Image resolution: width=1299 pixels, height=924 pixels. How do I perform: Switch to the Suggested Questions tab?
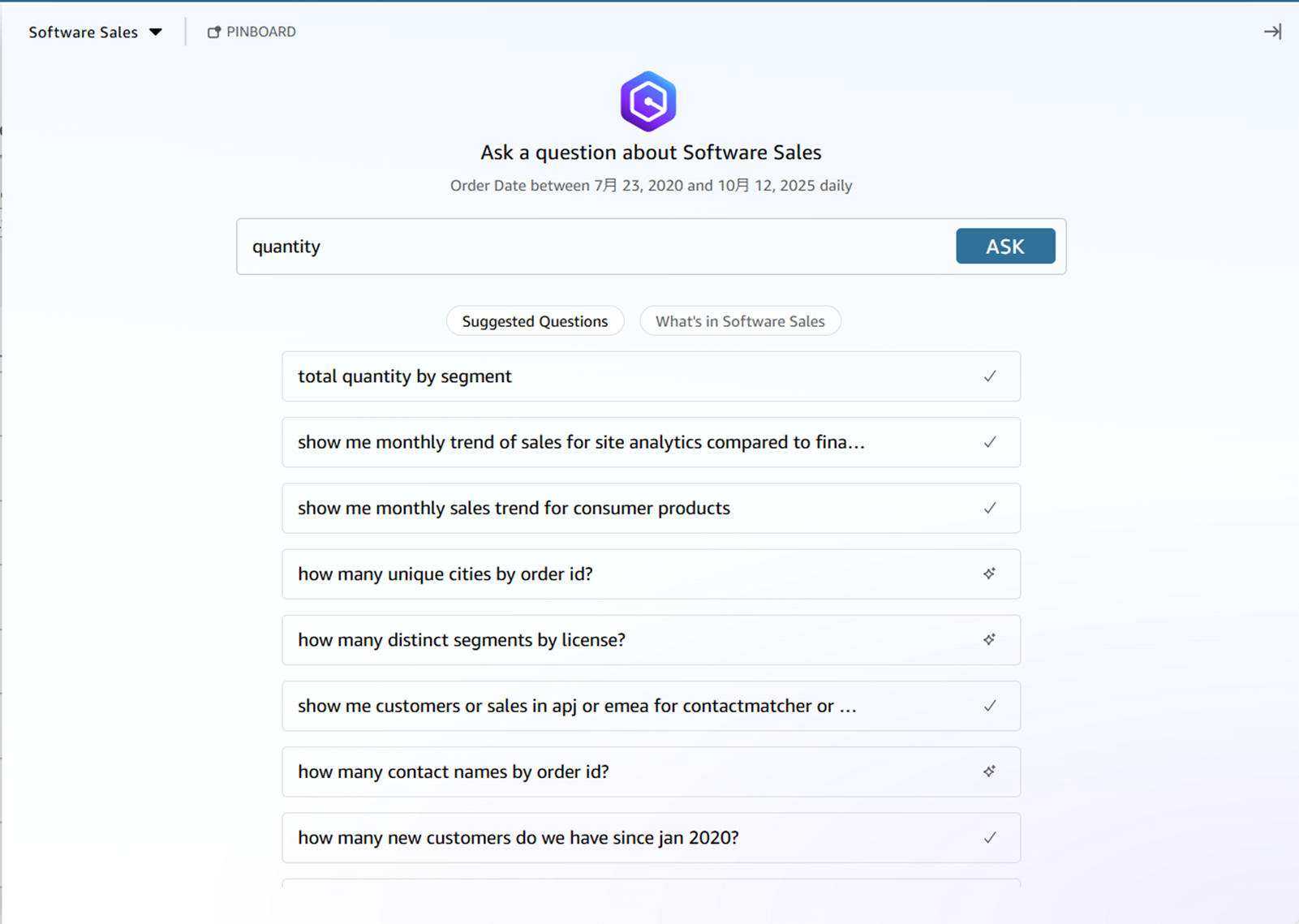point(535,321)
